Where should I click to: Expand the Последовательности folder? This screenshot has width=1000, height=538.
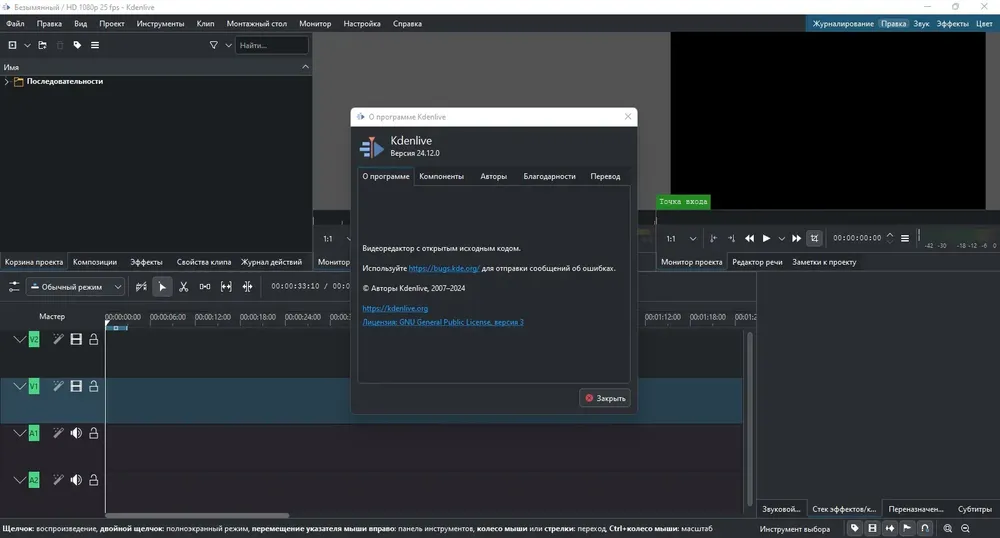click(6, 82)
